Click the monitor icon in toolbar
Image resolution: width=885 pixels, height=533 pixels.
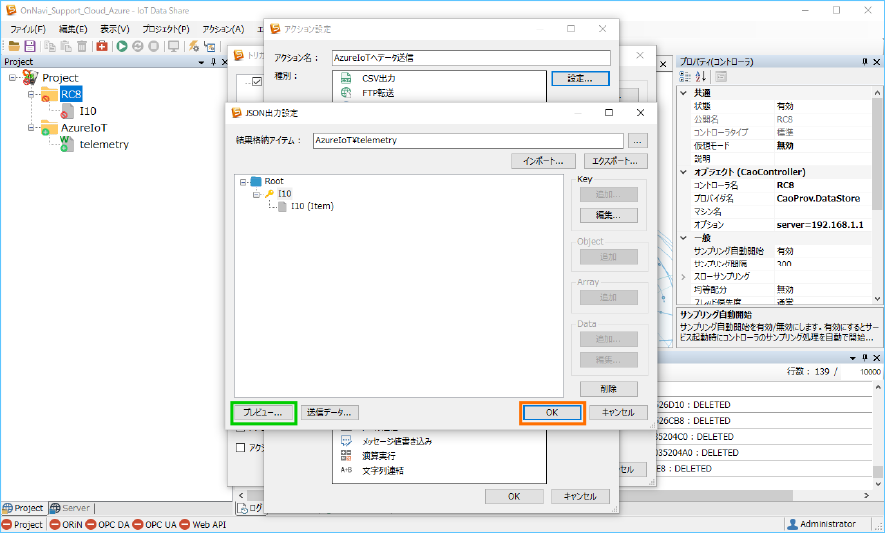coord(173,46)
